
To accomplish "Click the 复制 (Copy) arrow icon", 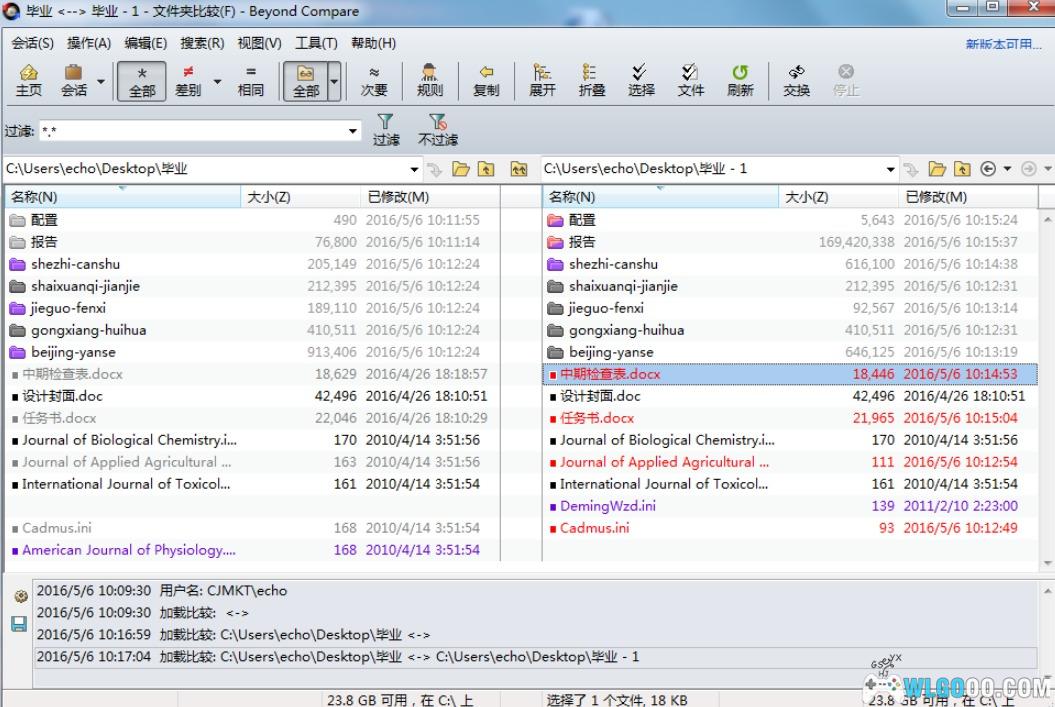I will [486, 80].
